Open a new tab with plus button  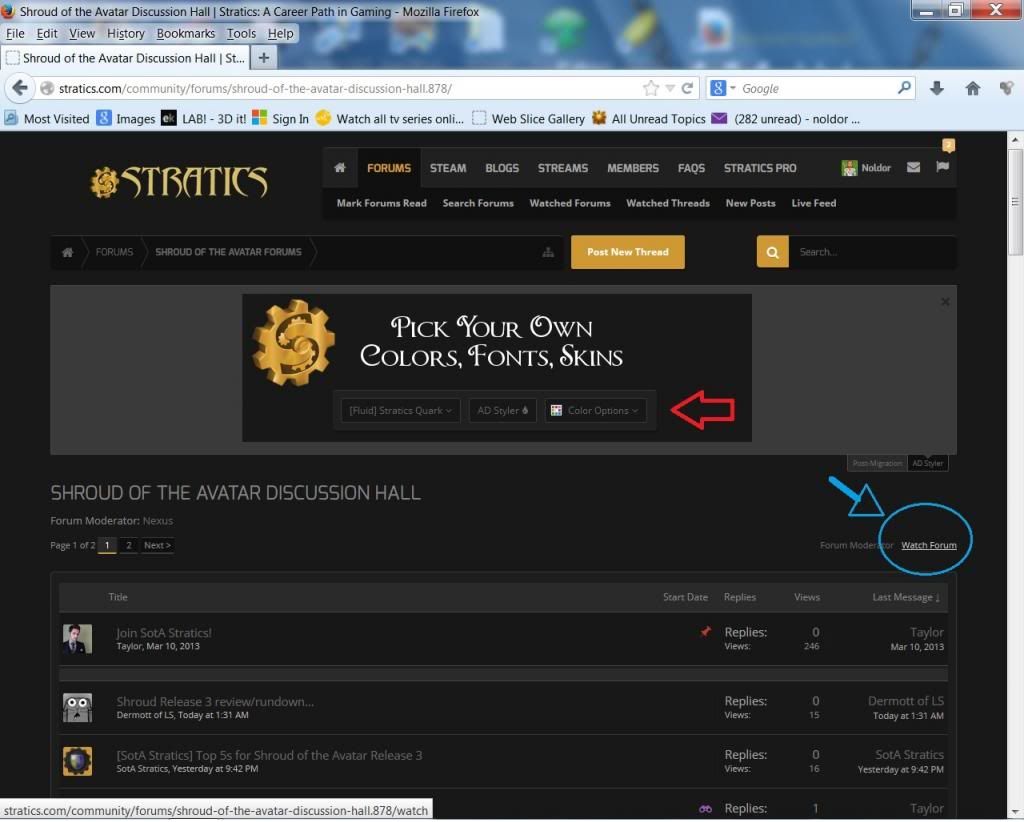point(264,58)
